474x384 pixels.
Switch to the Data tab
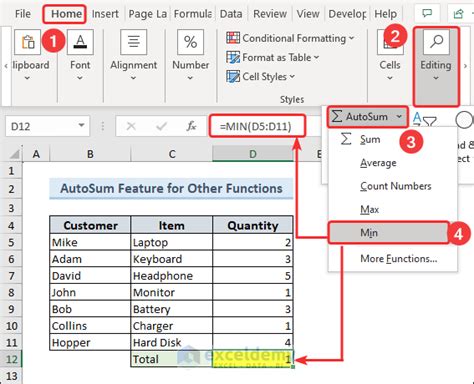[x=231, y=14]
